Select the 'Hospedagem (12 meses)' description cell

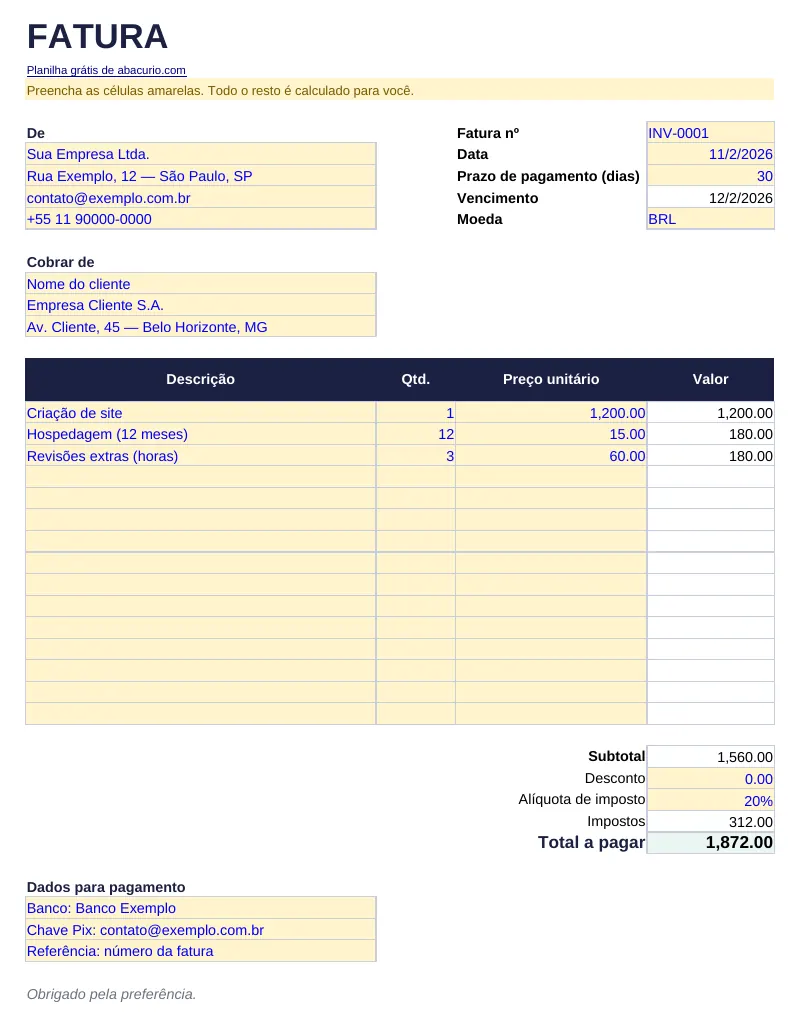201,434
